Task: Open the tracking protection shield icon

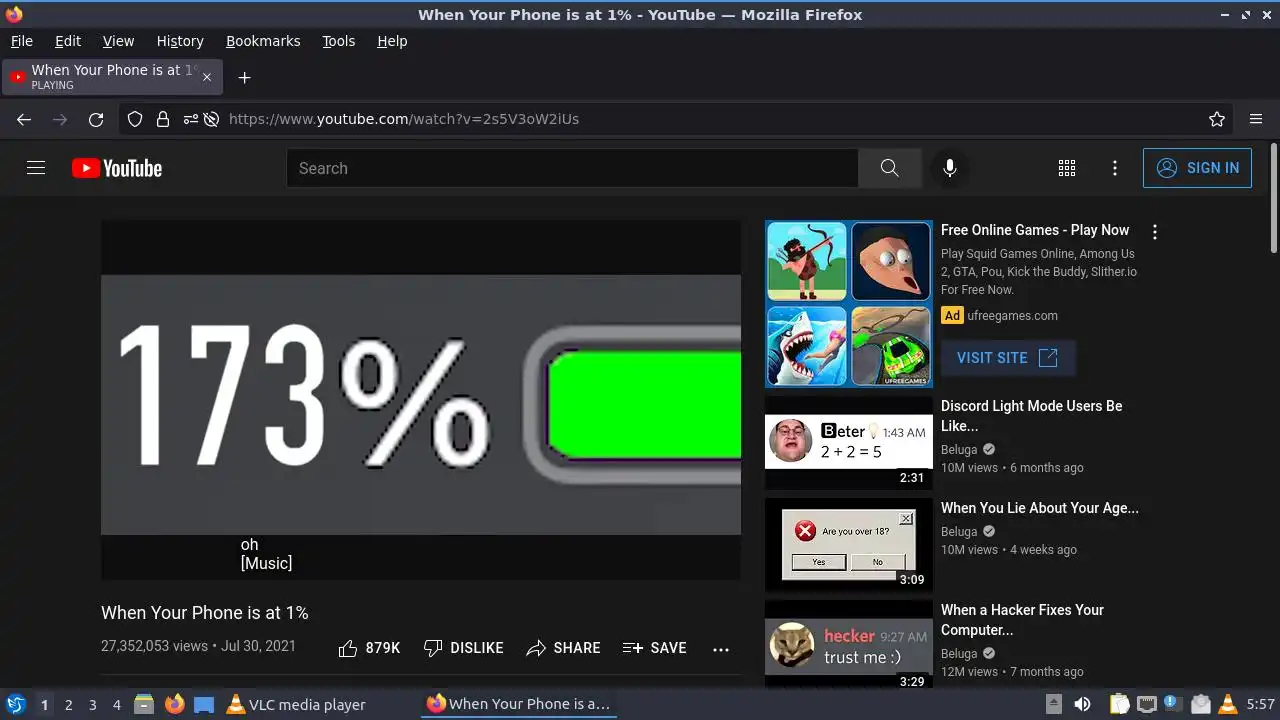Action: pos(135,119)
